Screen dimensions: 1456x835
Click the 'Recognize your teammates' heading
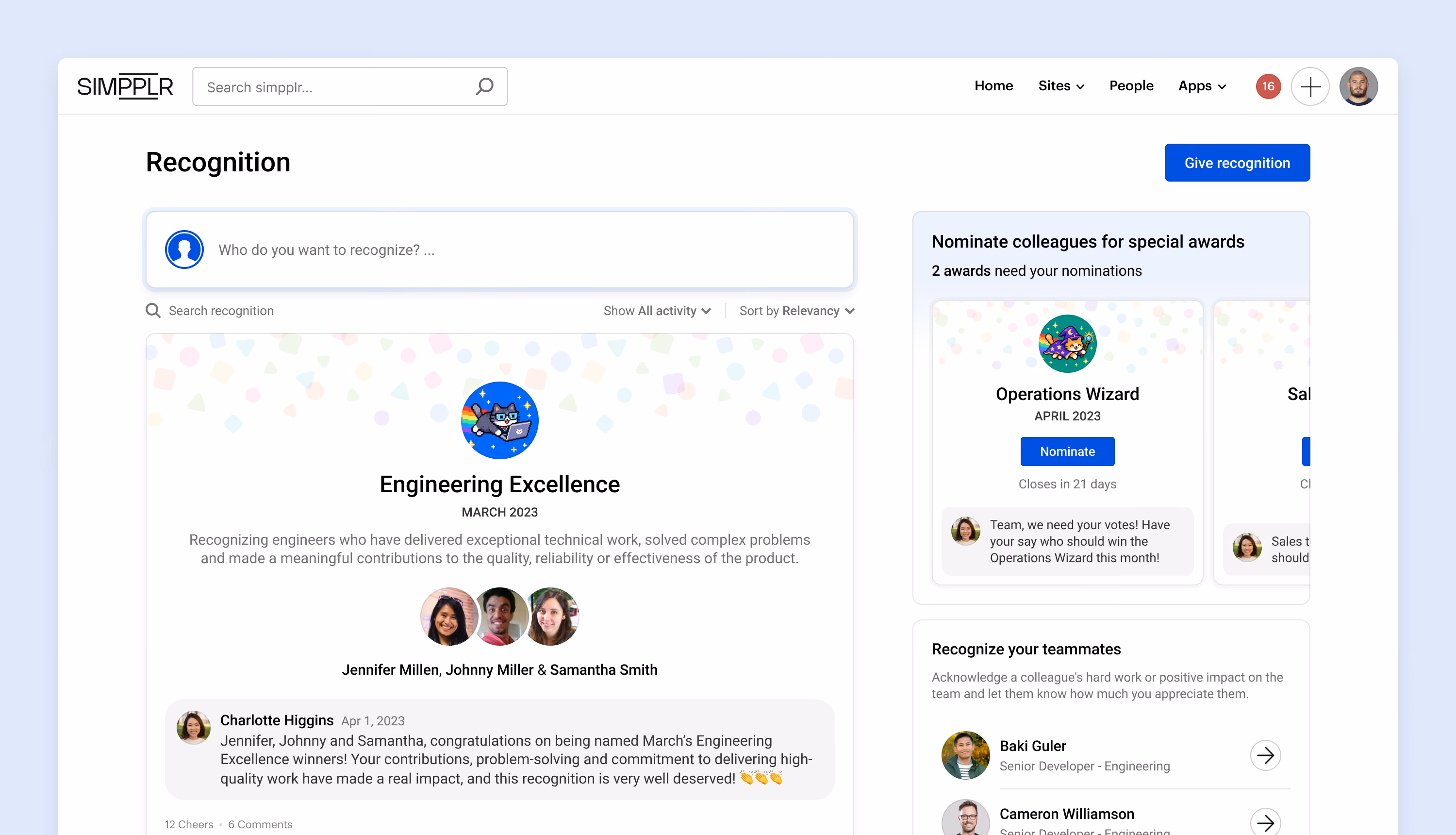click(x=1026, y=649)
